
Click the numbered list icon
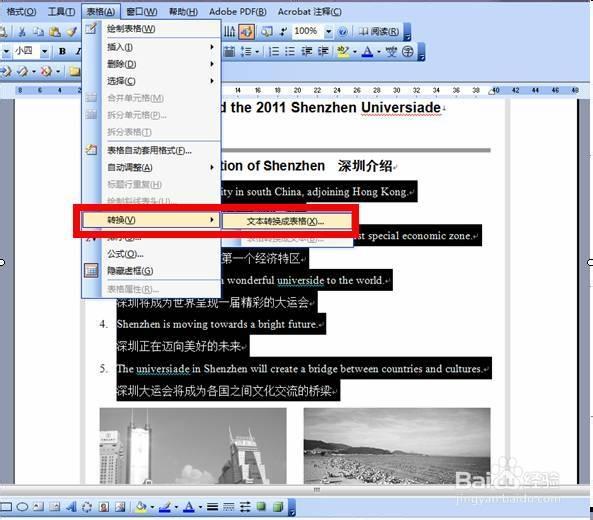(x=274, y=51)
